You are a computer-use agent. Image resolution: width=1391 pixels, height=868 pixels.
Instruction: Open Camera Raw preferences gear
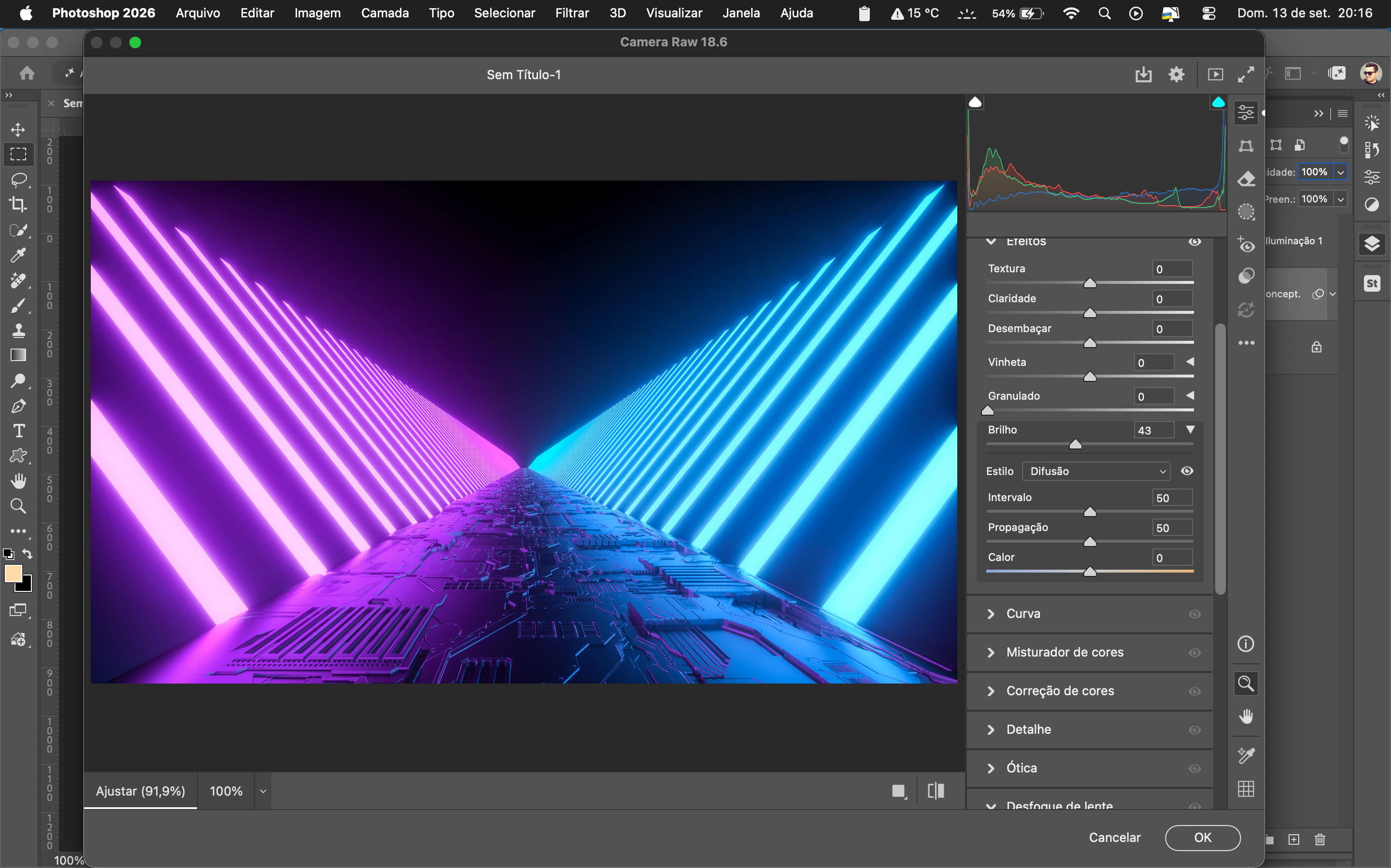[1176, 75]
